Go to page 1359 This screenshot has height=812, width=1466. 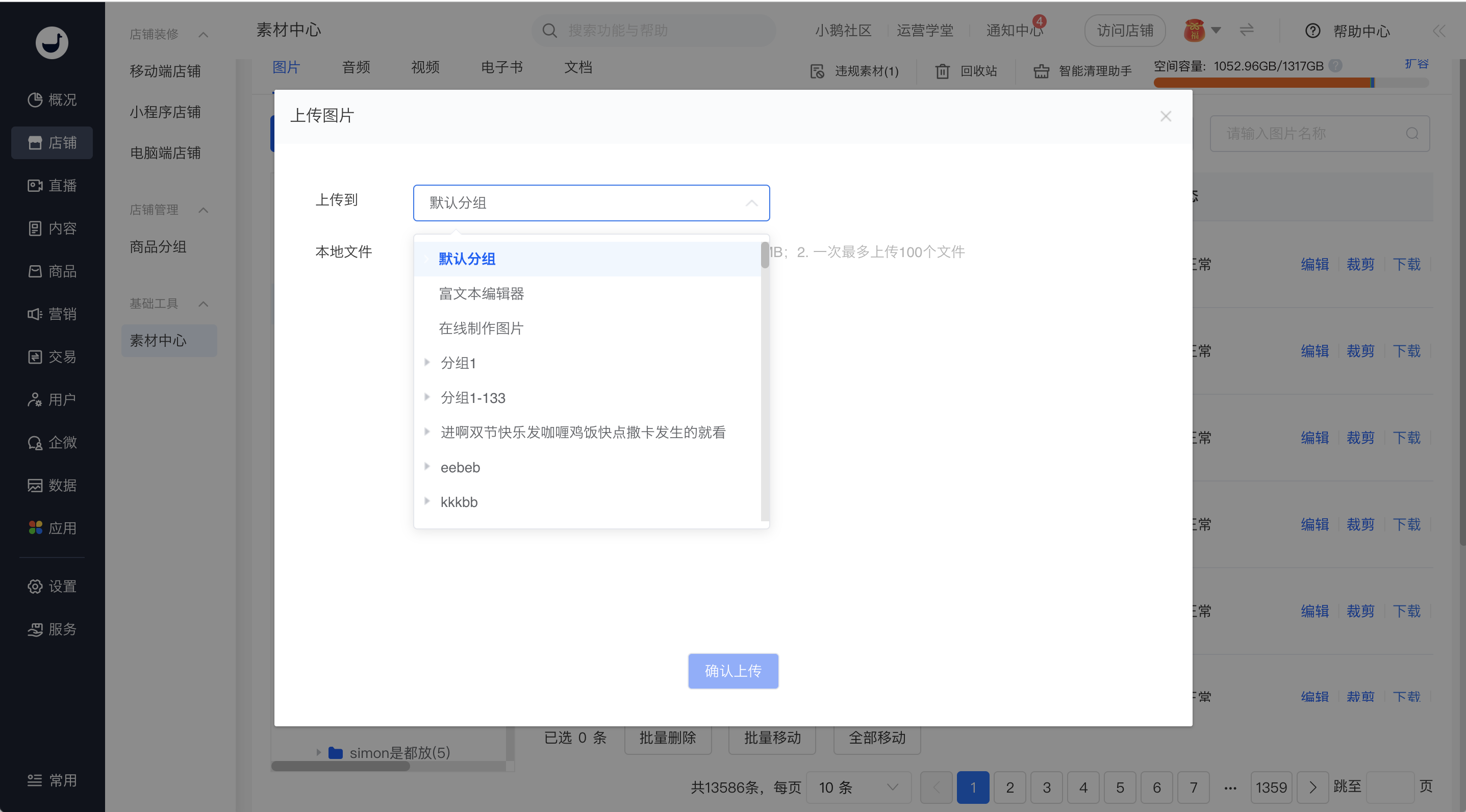pyautogui.click(x=1271, y=787)
